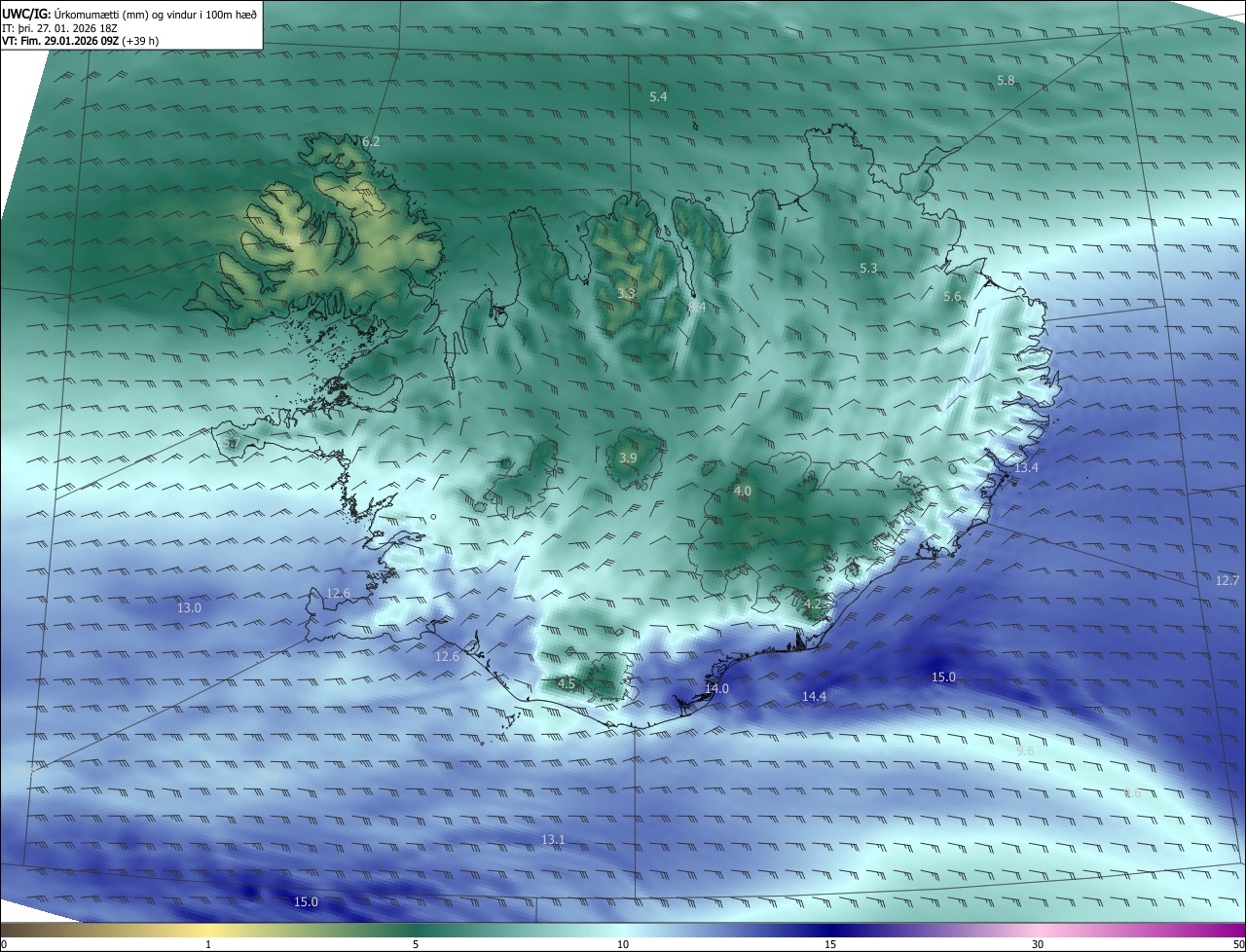Click the 4.2 value on the glacier's southern tip

pyautogui.click(x=813, y=604)
